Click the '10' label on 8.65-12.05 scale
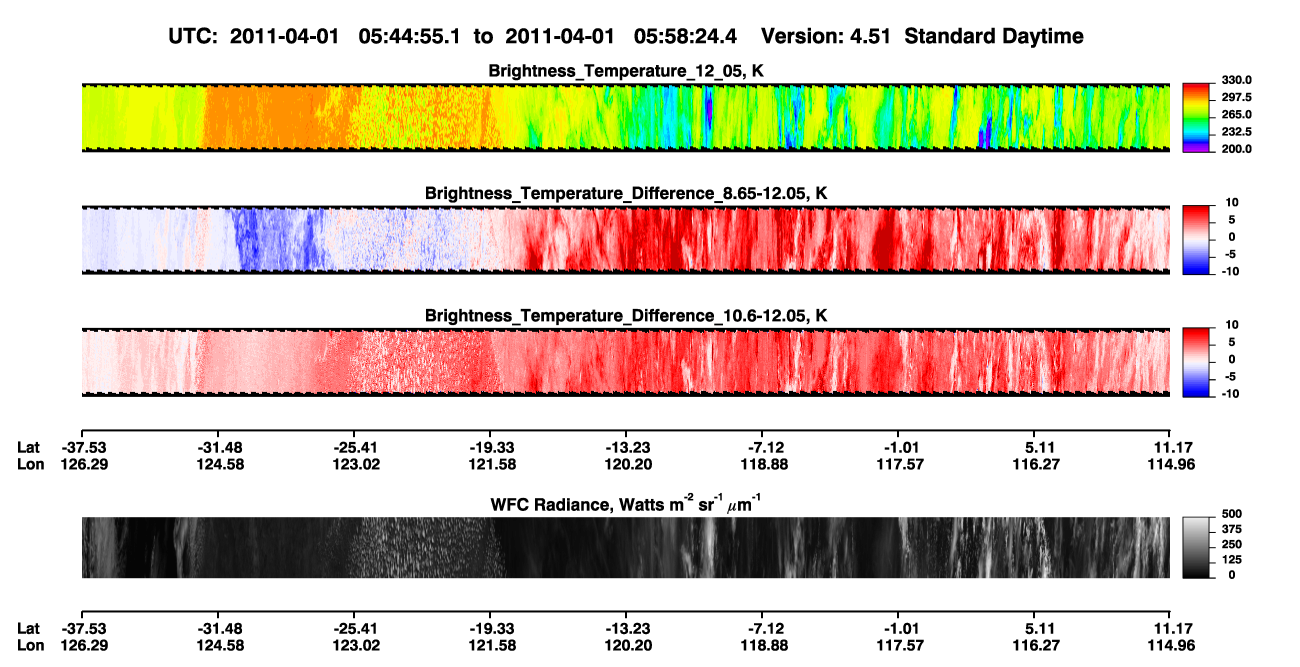 coord(1233,203)
